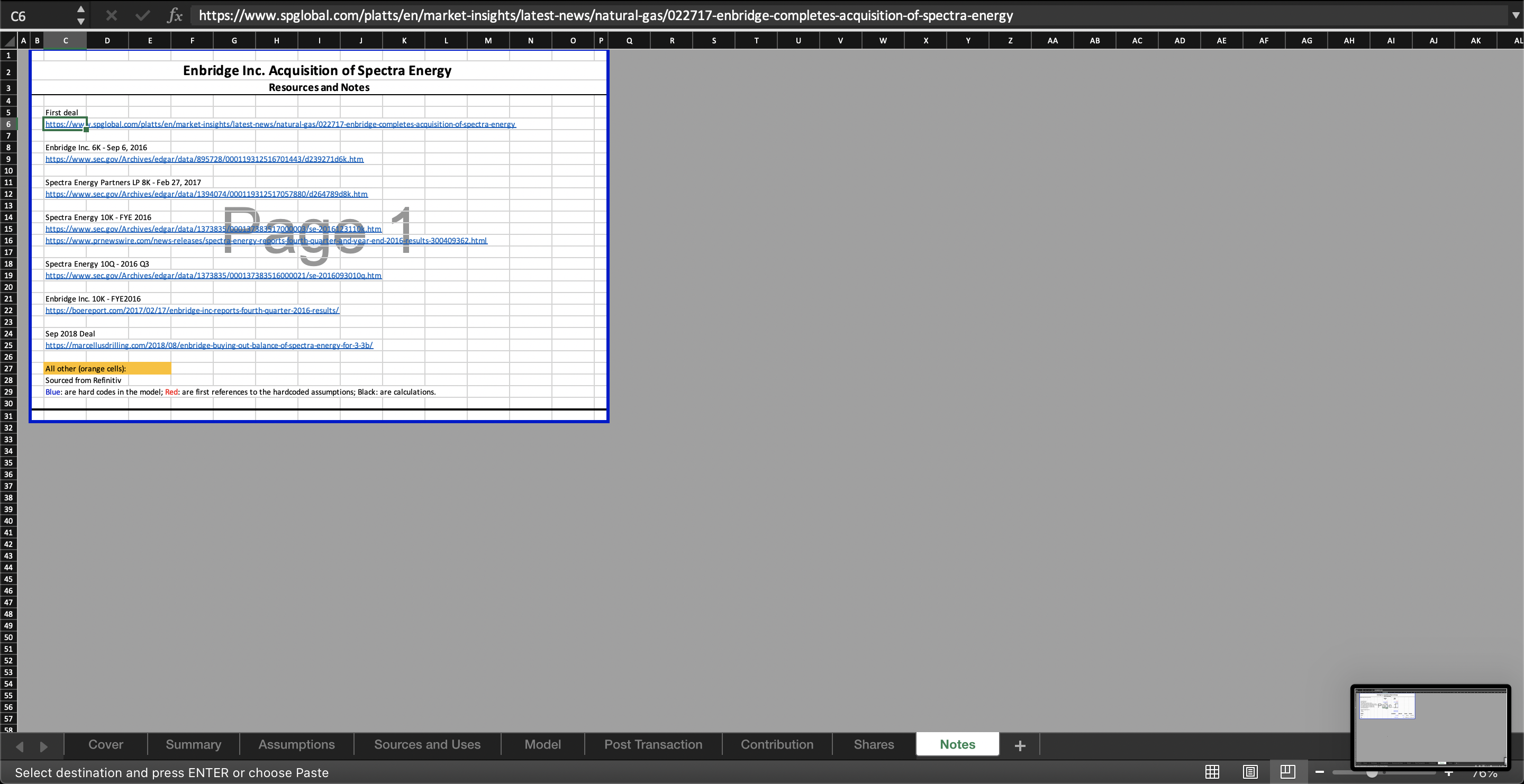Select the Notes sheet tab

957,744
